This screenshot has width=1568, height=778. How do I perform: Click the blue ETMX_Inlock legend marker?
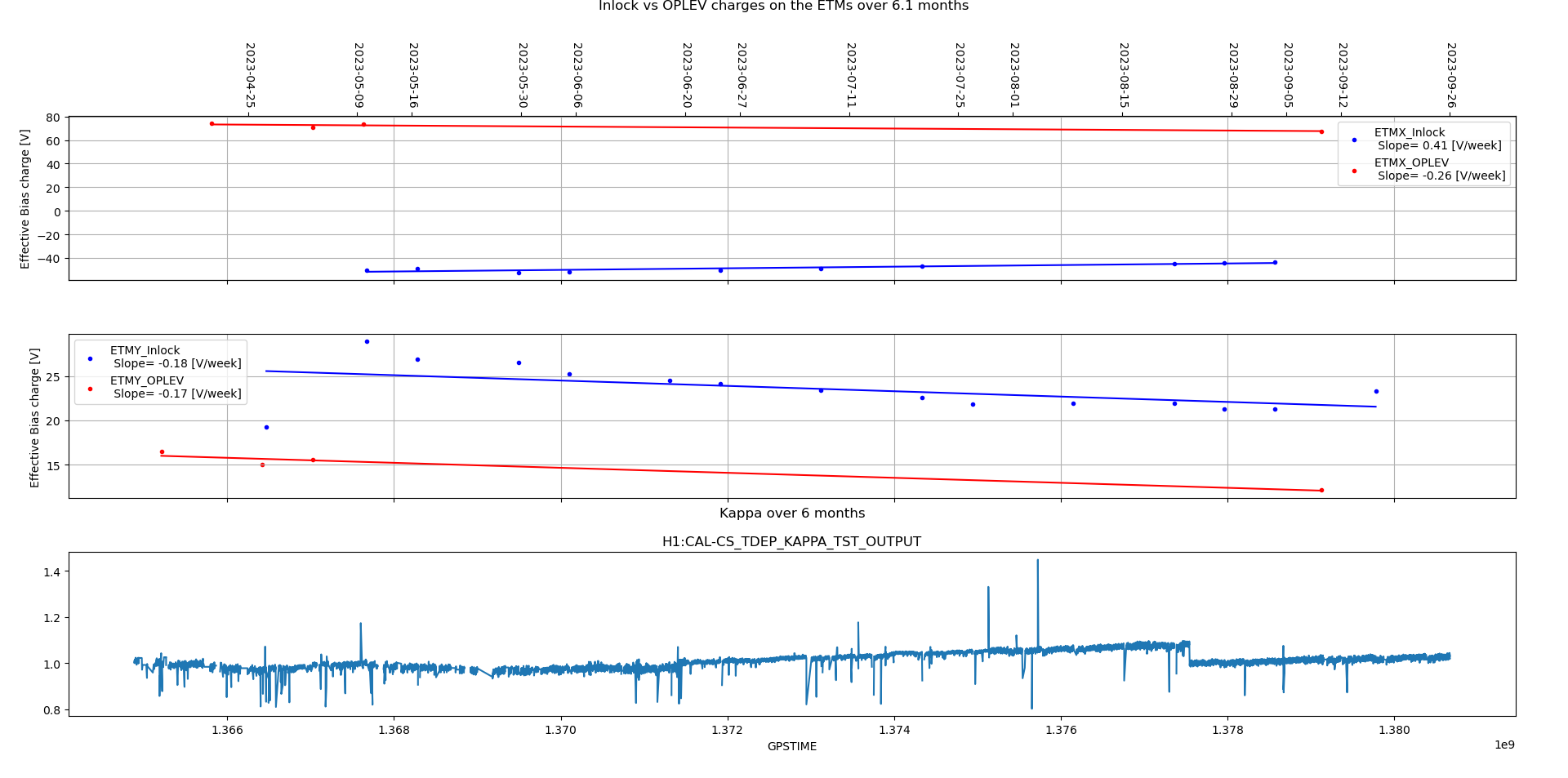1354,140
